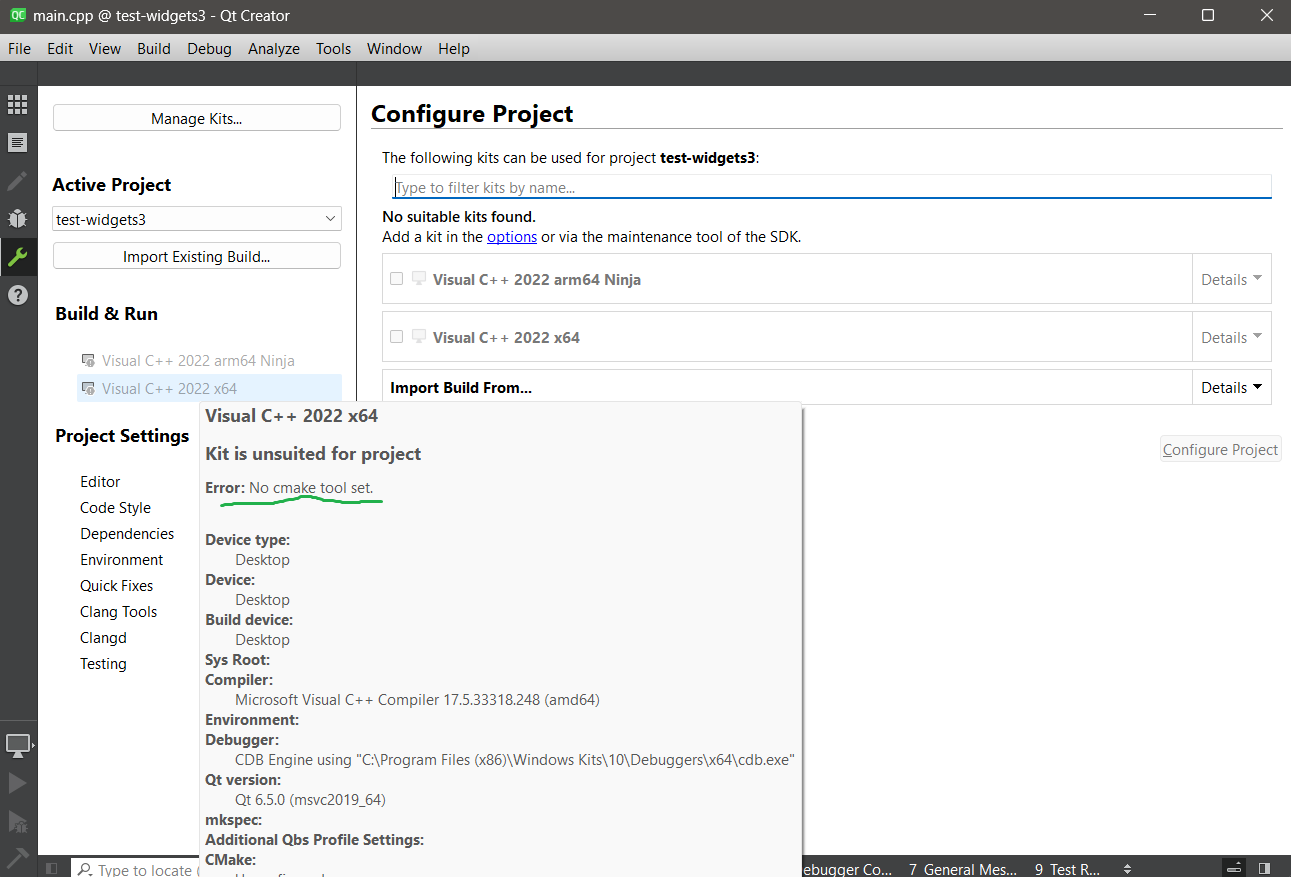Build project using the hammer icon
Image resolution: width=1291 pixels, height=877 pixels.
point(17,857)
